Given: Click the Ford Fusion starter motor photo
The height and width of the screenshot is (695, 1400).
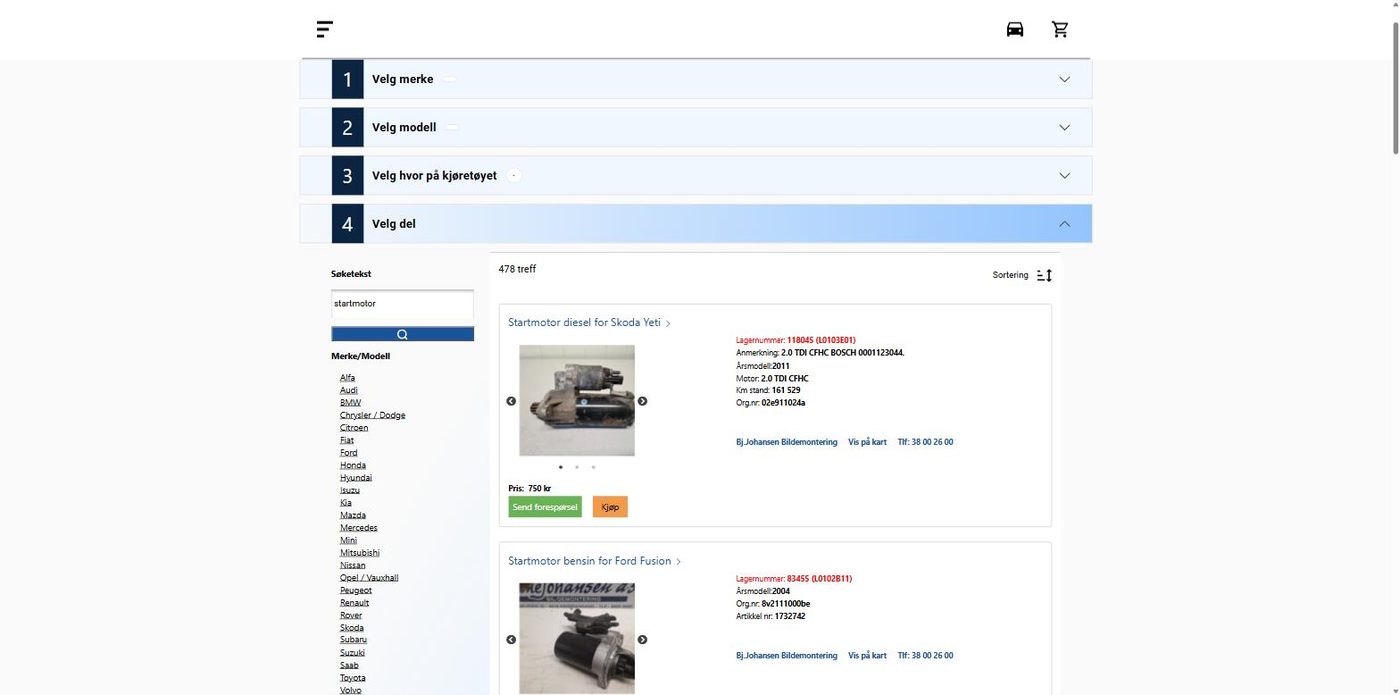Looking at the screenshot, I should tap(577, 638).
